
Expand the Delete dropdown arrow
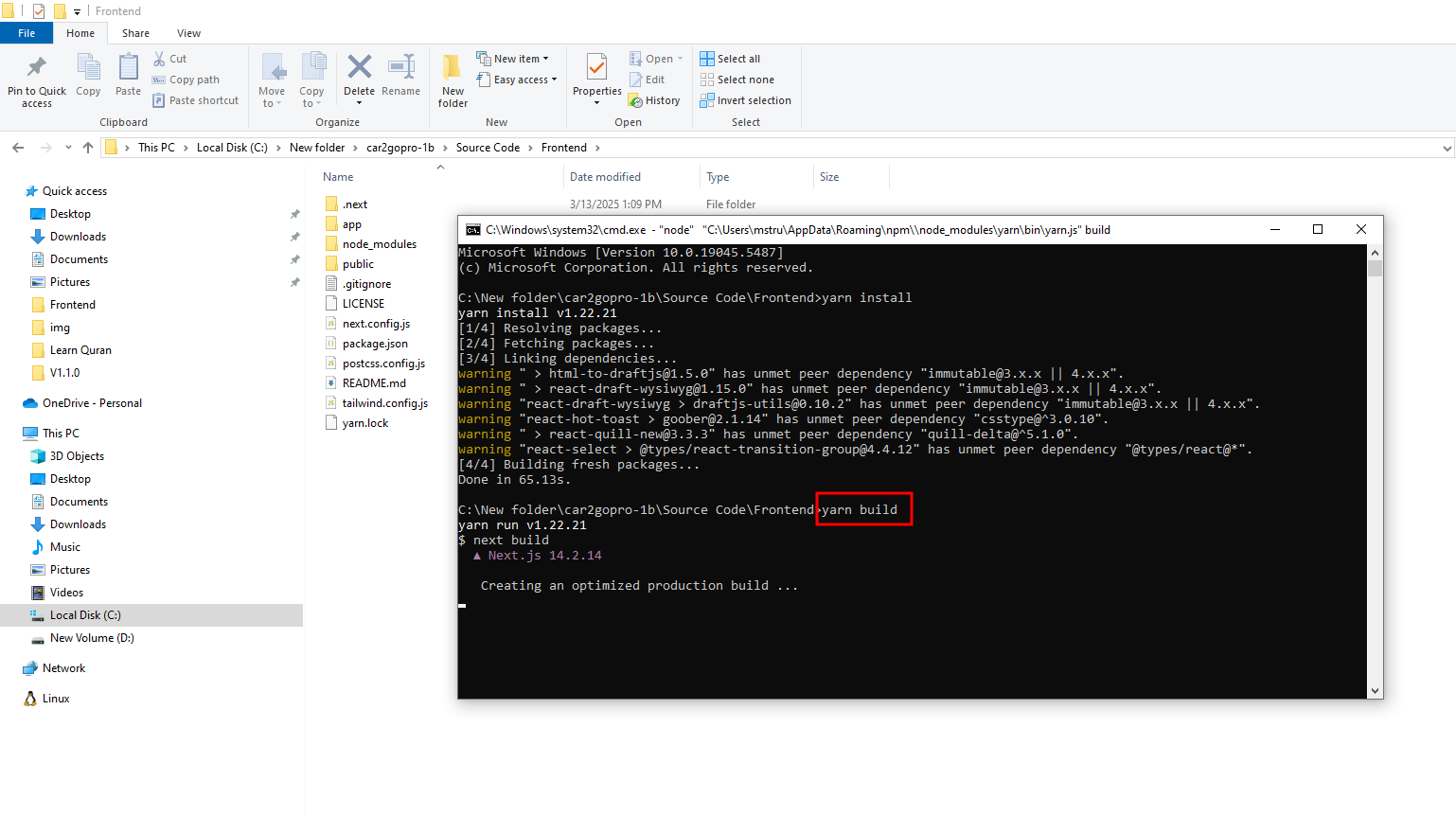click(x=359, y=103)
